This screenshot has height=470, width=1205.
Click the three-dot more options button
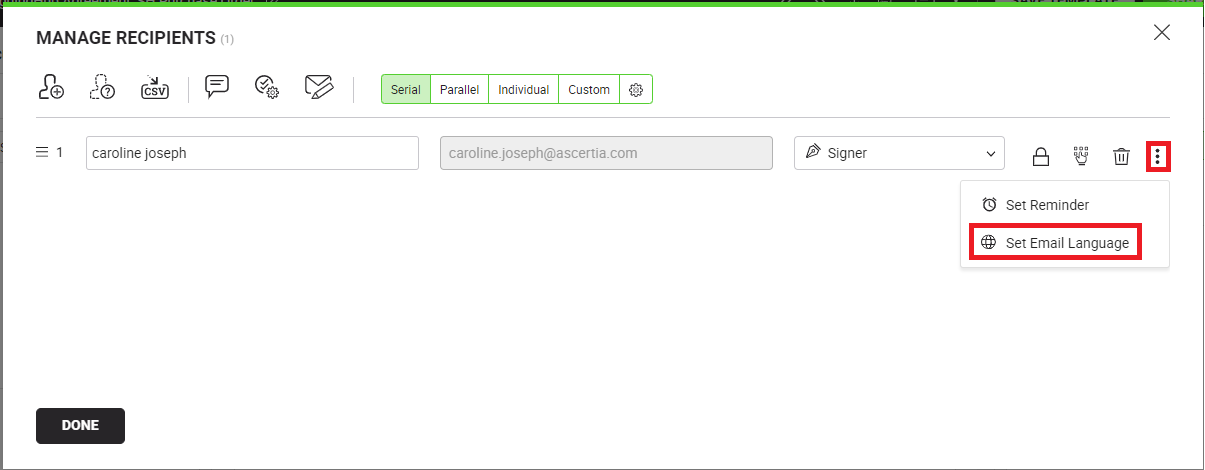pyautogui.click(x=1157, y=156)
